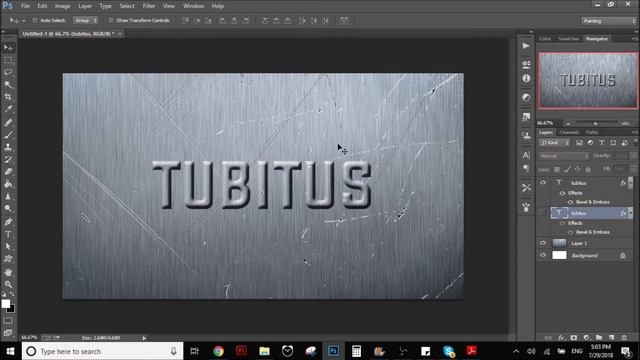This screenshot has width=640, height=360.
Task: Toggle Bevel & Emboss eye of highlighted tubitus layer
Action: 570,232
